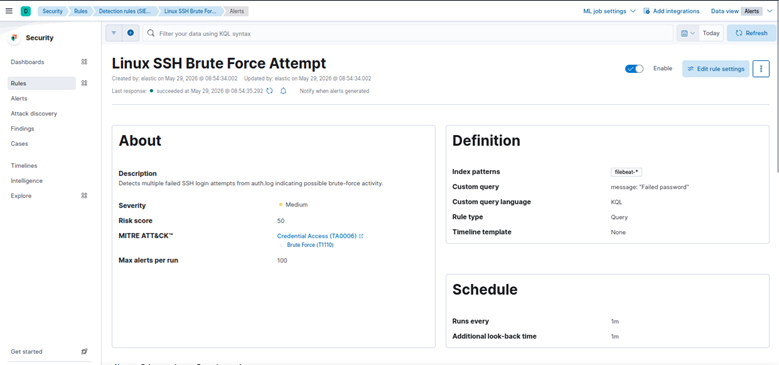The width and height of the screenshot is (779, 365).
Task: Toggle the rule Enable switch
Action: pos(634,69)
